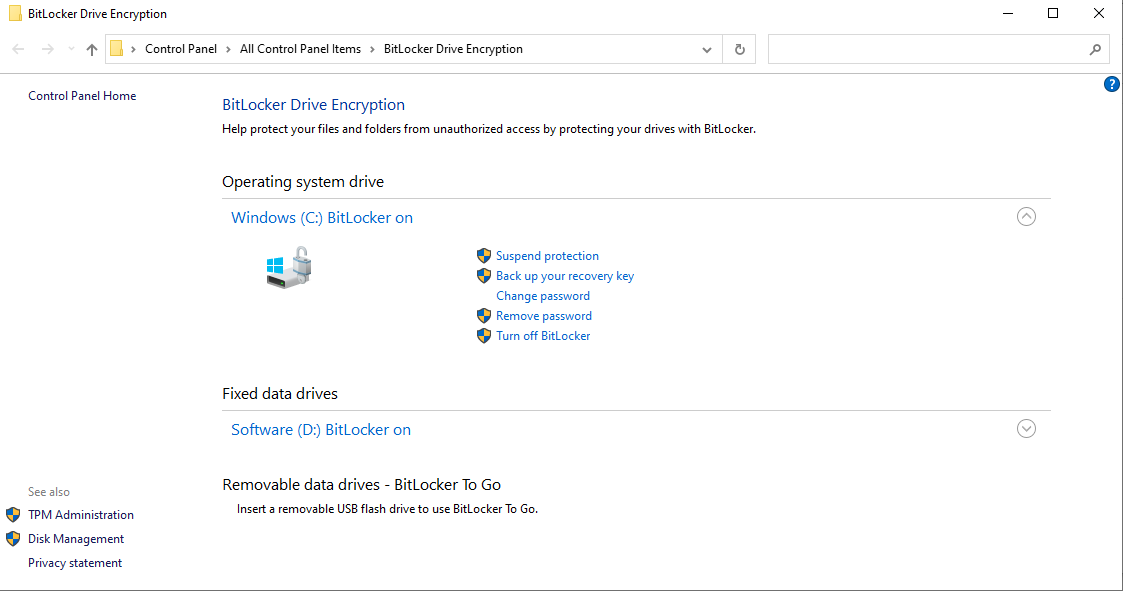Collapse the Windows (C:) drive section
The height and width of the screenshot is (591, 1123).
pyautogui.click(x=1026, y=216)
